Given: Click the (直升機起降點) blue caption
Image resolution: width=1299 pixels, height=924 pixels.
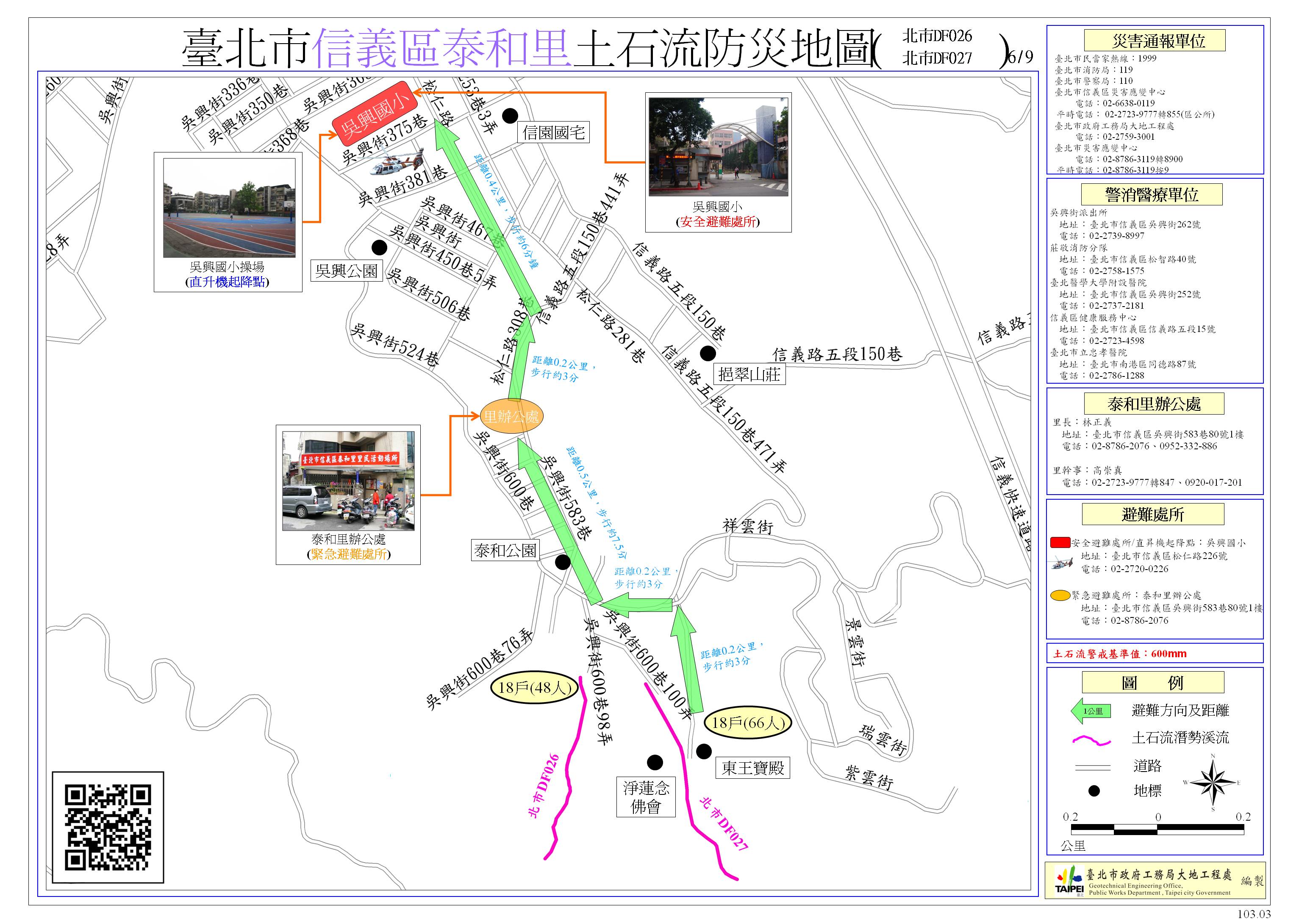Looking at the screenshot, I should tap(227, 282).
